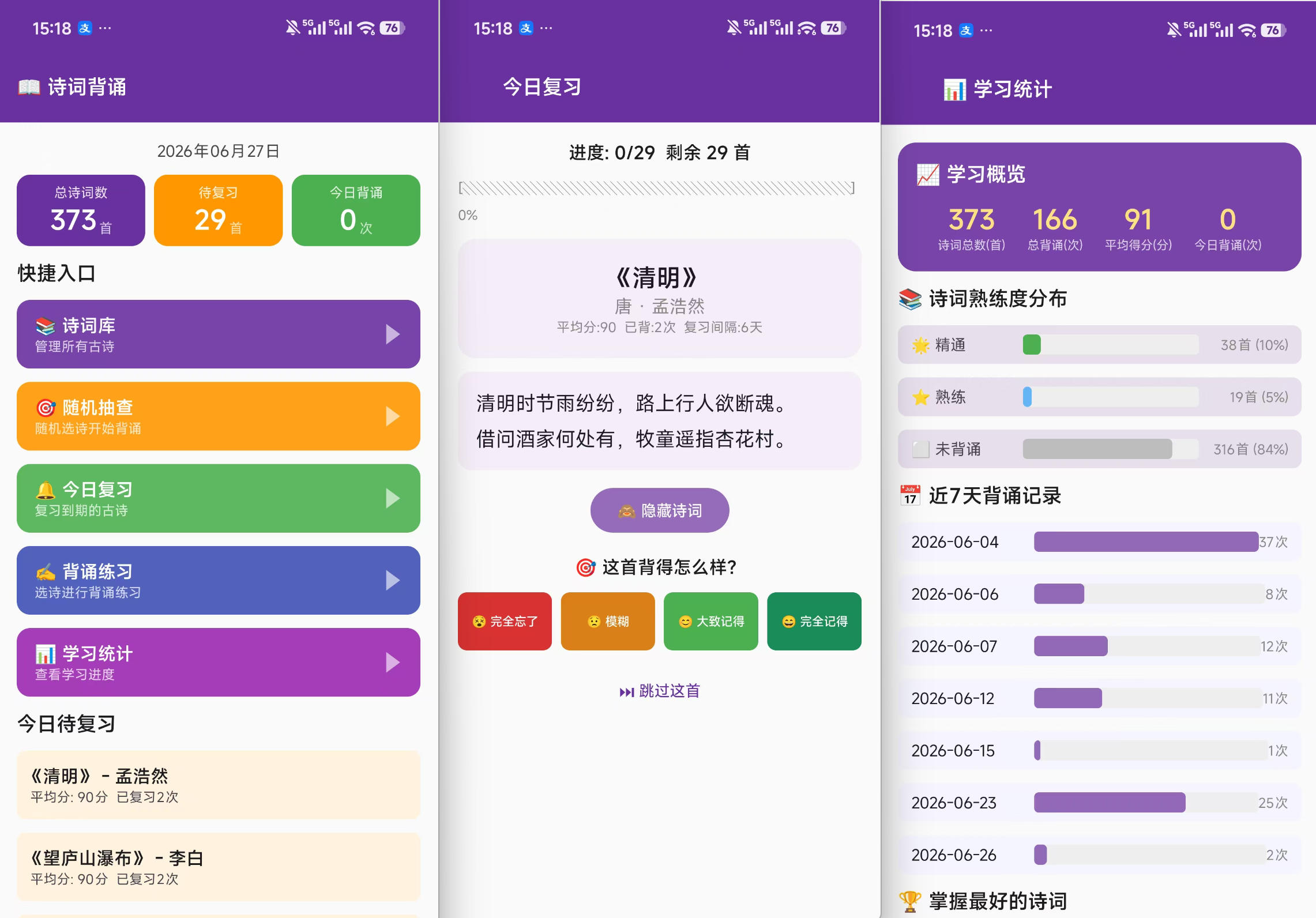Tap the Wi-Fi icon in right status bar

[1247, 31]
